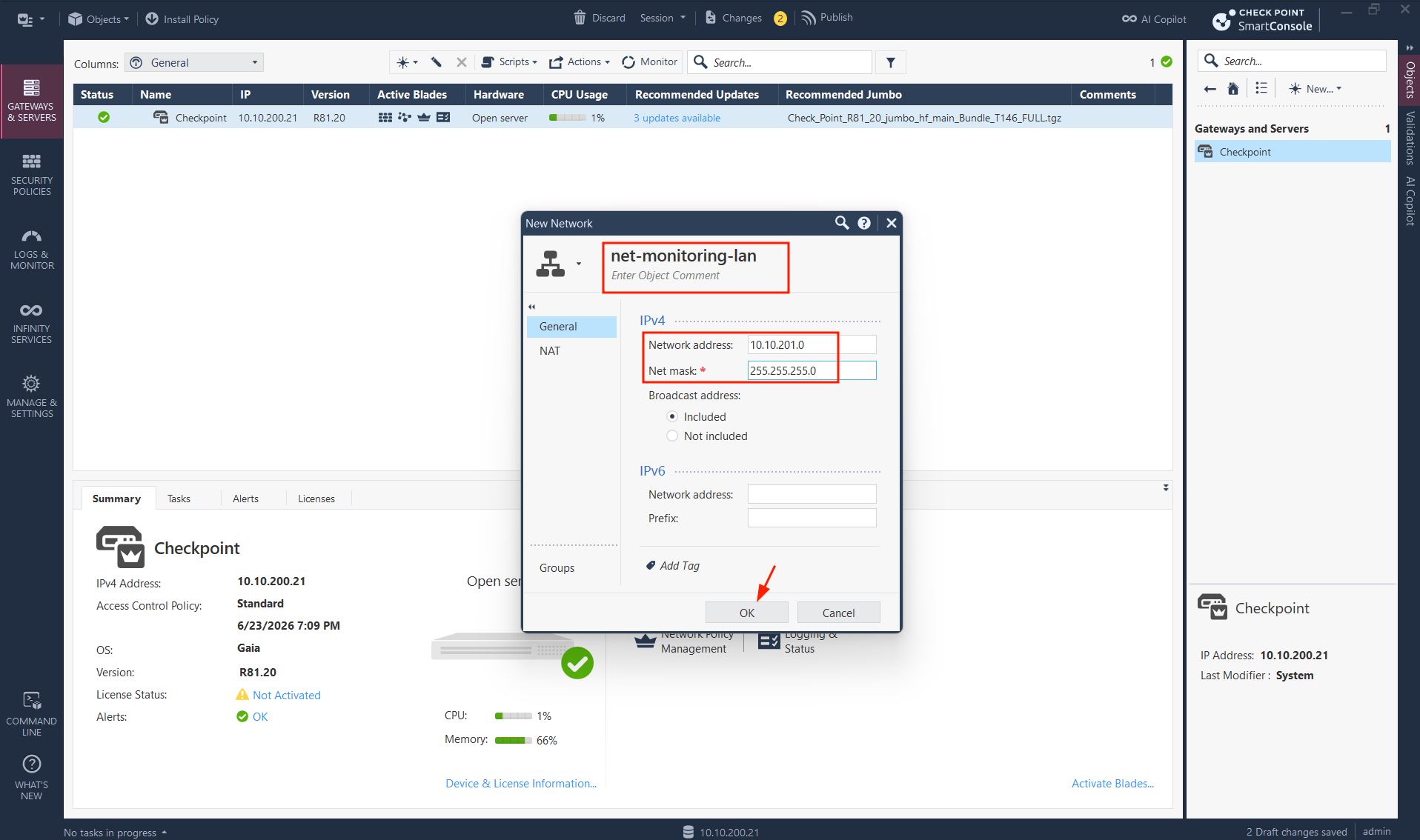Image resolution: width=1420 pixels, height=840 pixels.
Task: Collapse the summary pane with the arrow
Action: point(1166,487)
